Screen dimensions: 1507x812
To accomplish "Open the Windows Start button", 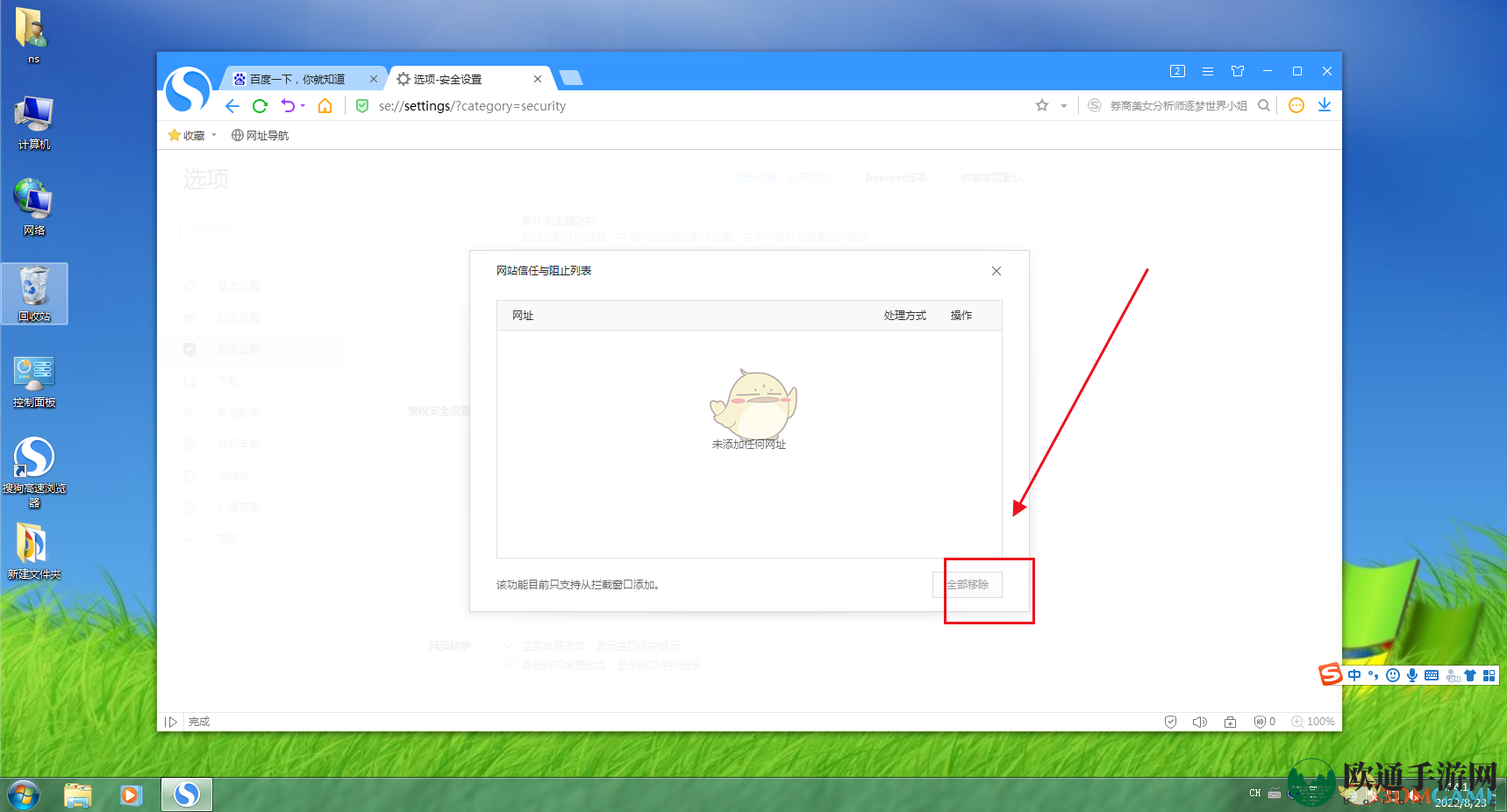I will coord(24,795).
